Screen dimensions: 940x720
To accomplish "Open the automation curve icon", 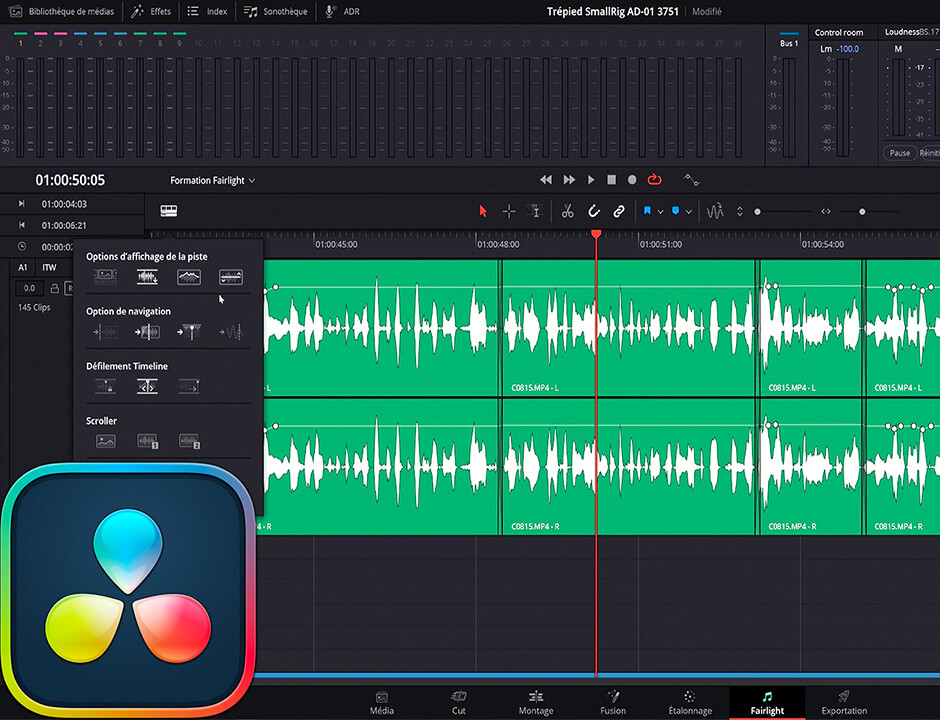I will point(691,180).
